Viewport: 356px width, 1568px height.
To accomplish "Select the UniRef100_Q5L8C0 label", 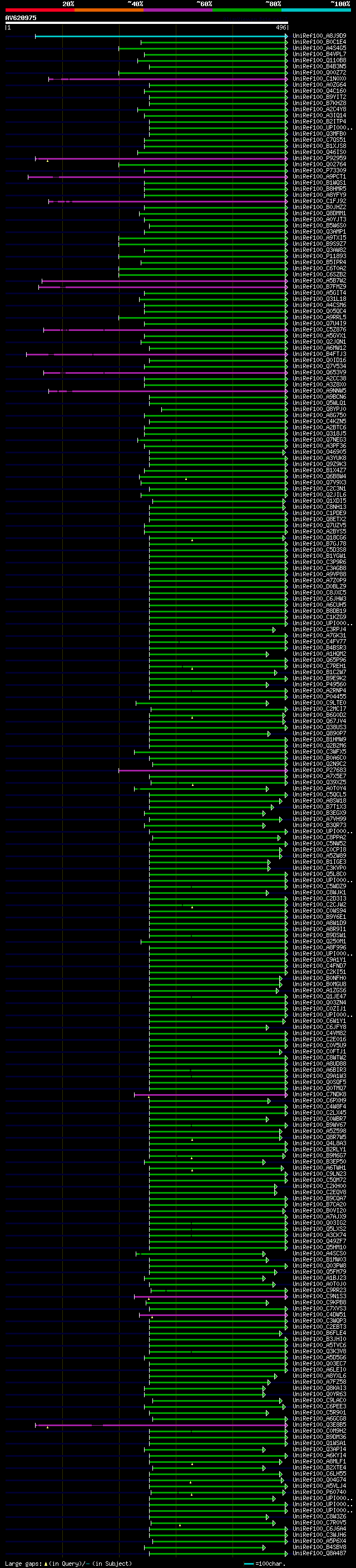I will [319, 875].
